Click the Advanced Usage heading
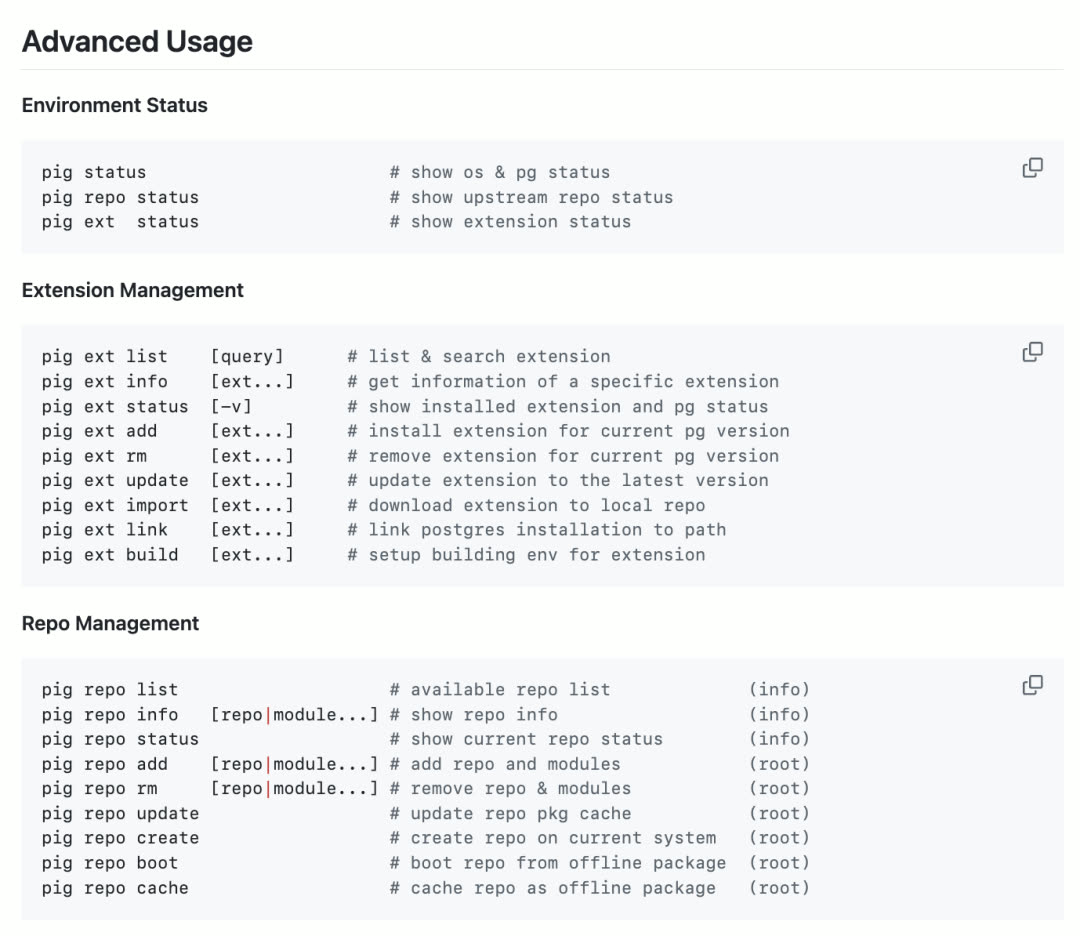 tap(137, 42)
